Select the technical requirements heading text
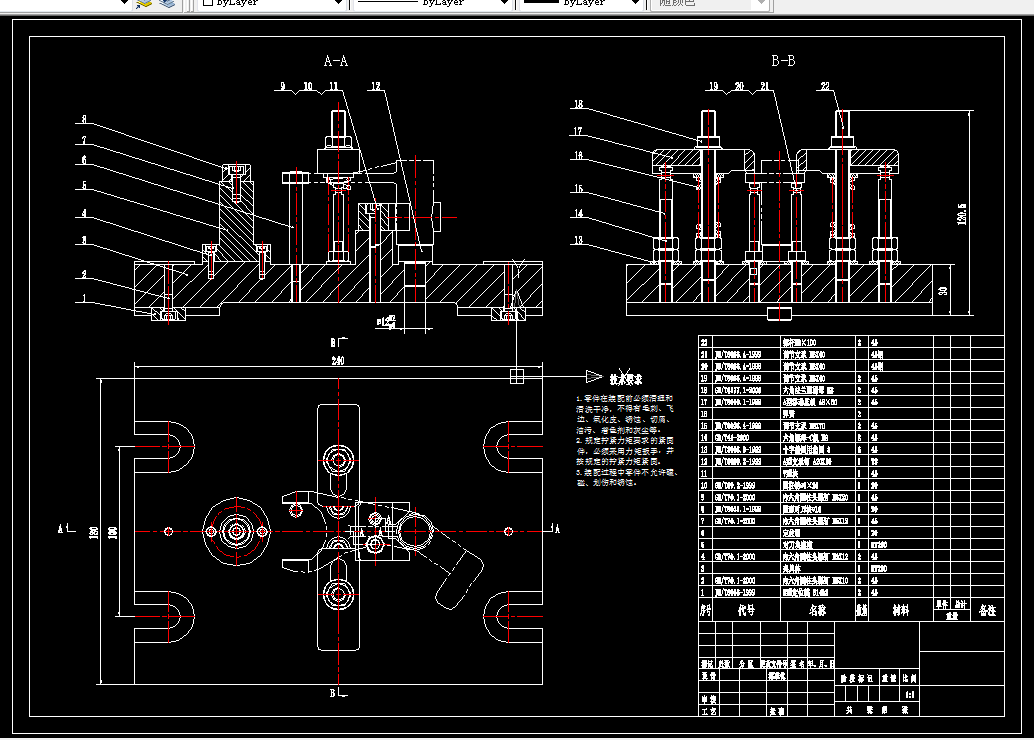 [626, 379]
